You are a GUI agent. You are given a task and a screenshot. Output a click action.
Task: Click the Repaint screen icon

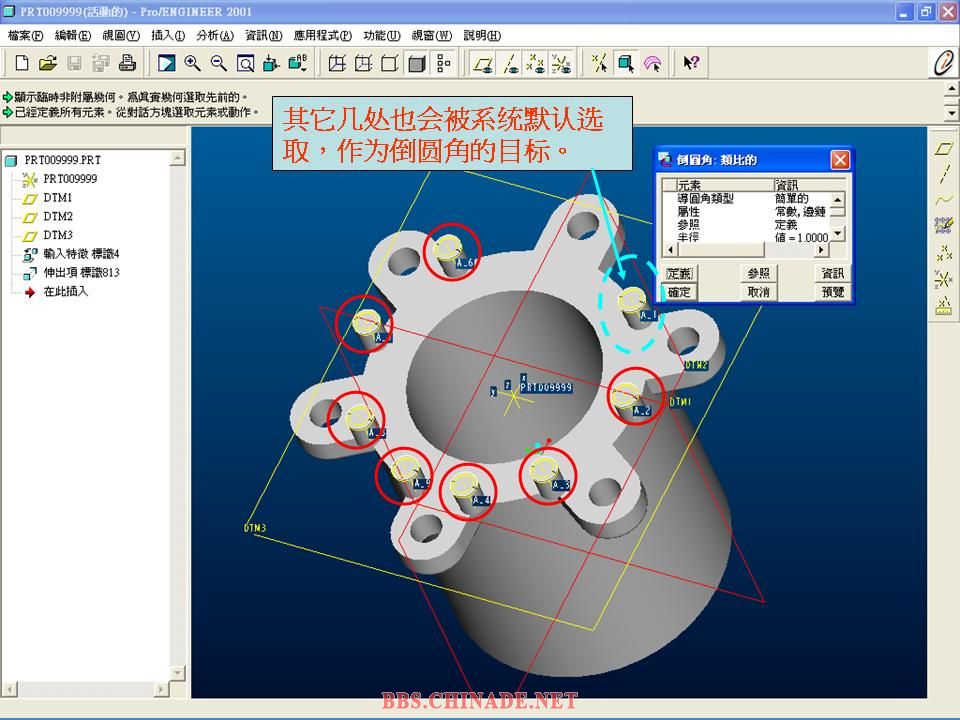[167, 63]
